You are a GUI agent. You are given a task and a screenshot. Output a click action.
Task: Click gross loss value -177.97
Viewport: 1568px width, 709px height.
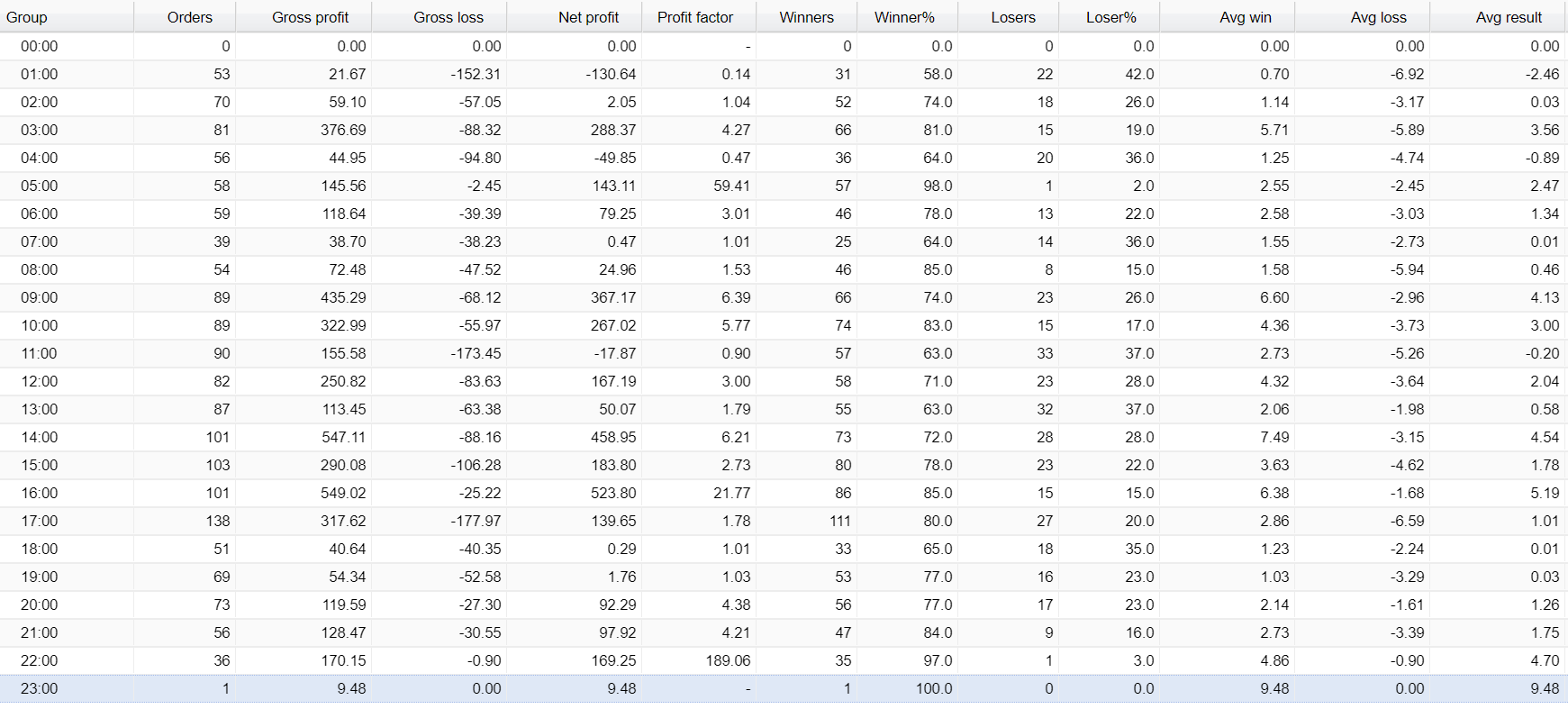[x=476, y=521]
